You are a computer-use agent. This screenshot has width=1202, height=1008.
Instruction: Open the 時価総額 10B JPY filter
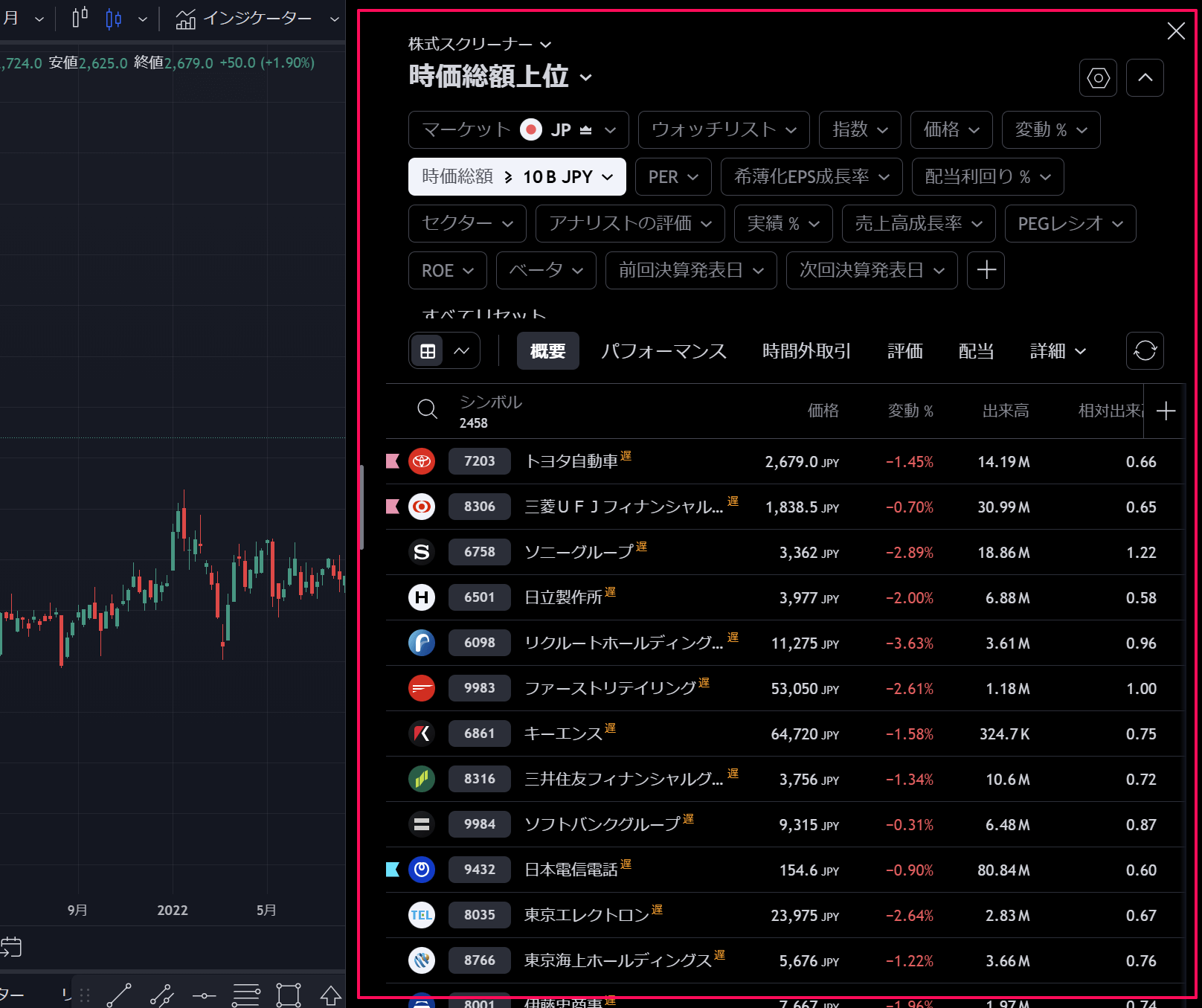click(x=517, y=177)
